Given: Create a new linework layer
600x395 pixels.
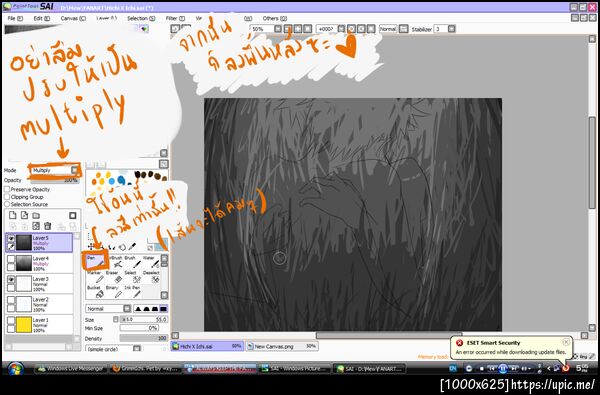Looking at the screenshot, I should pos(24,215).
